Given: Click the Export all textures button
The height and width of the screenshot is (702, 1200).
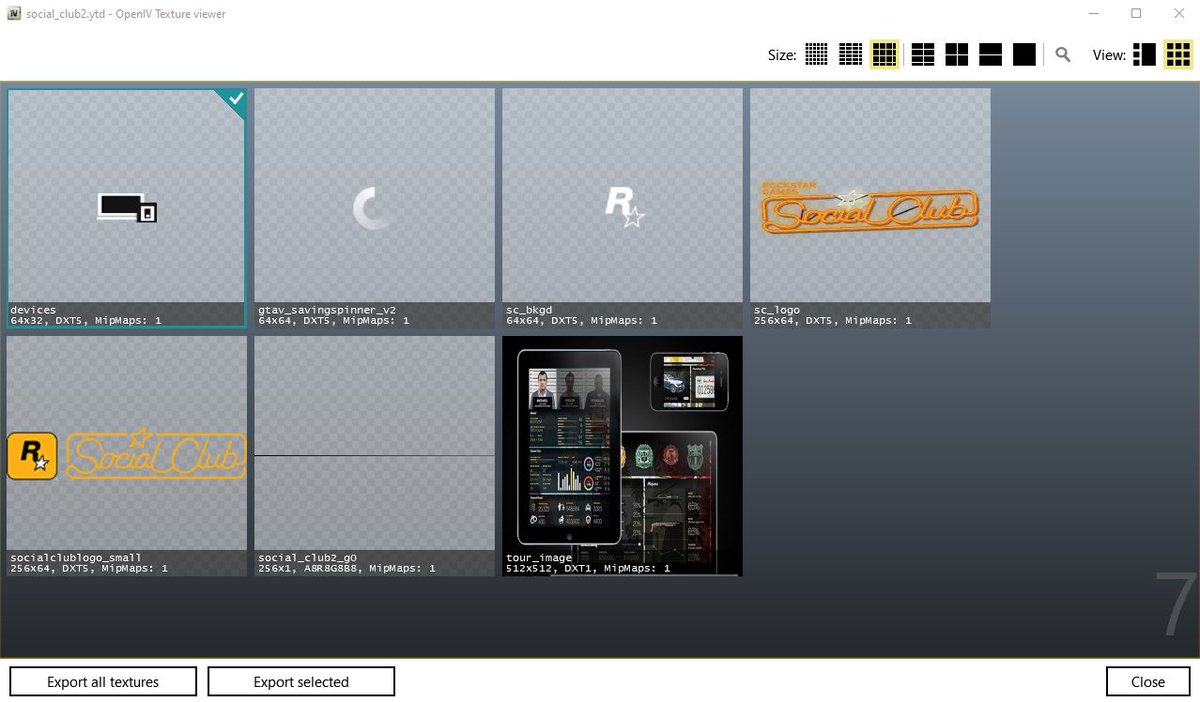Looking at the screenshot, I should 103,682.
